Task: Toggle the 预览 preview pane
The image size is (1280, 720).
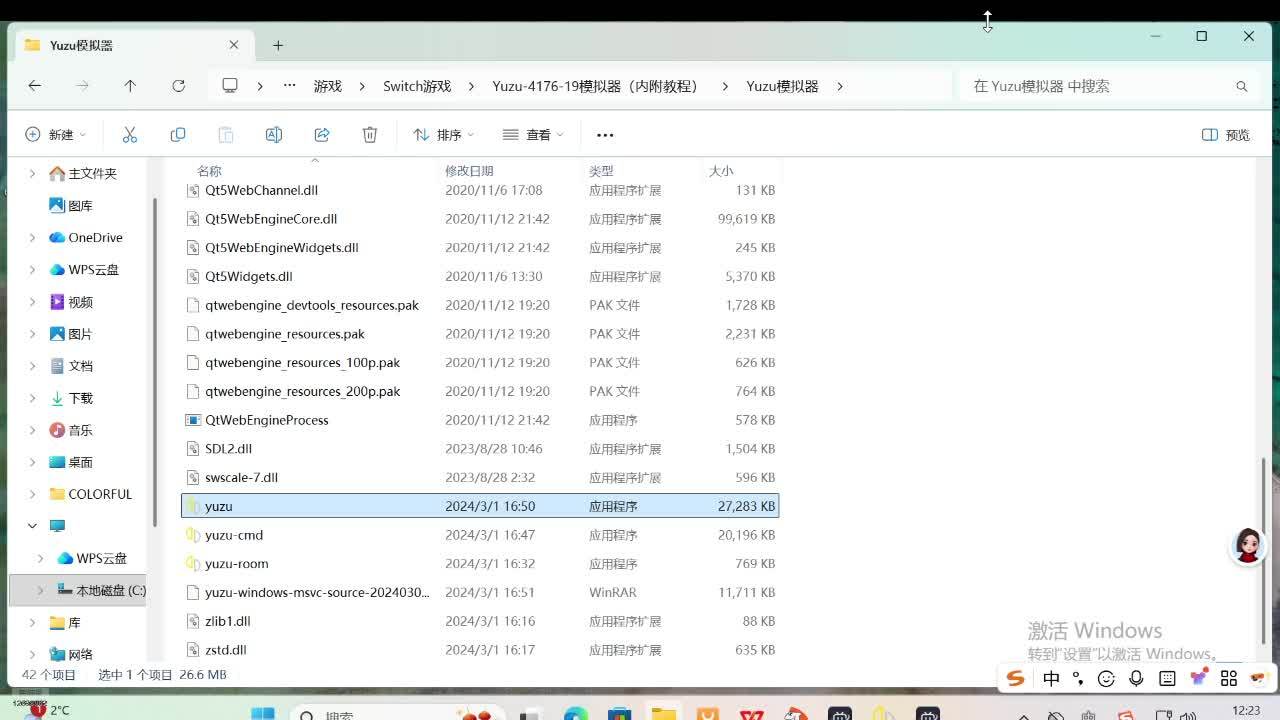Action: [1226, 135]
